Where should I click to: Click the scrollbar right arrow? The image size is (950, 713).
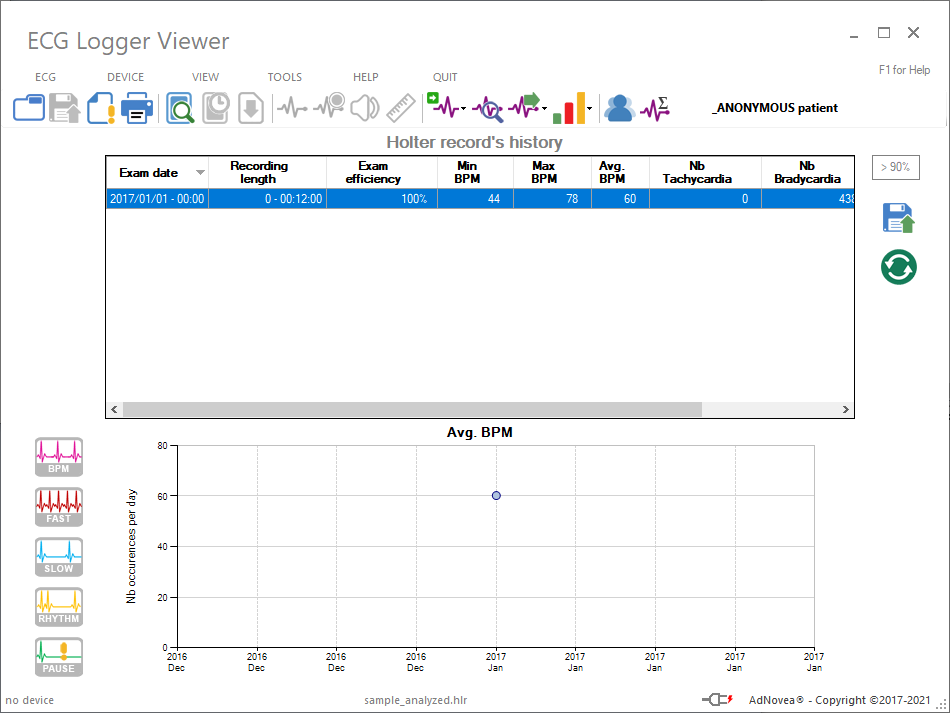pyautogui.click(x=846, y=410)
